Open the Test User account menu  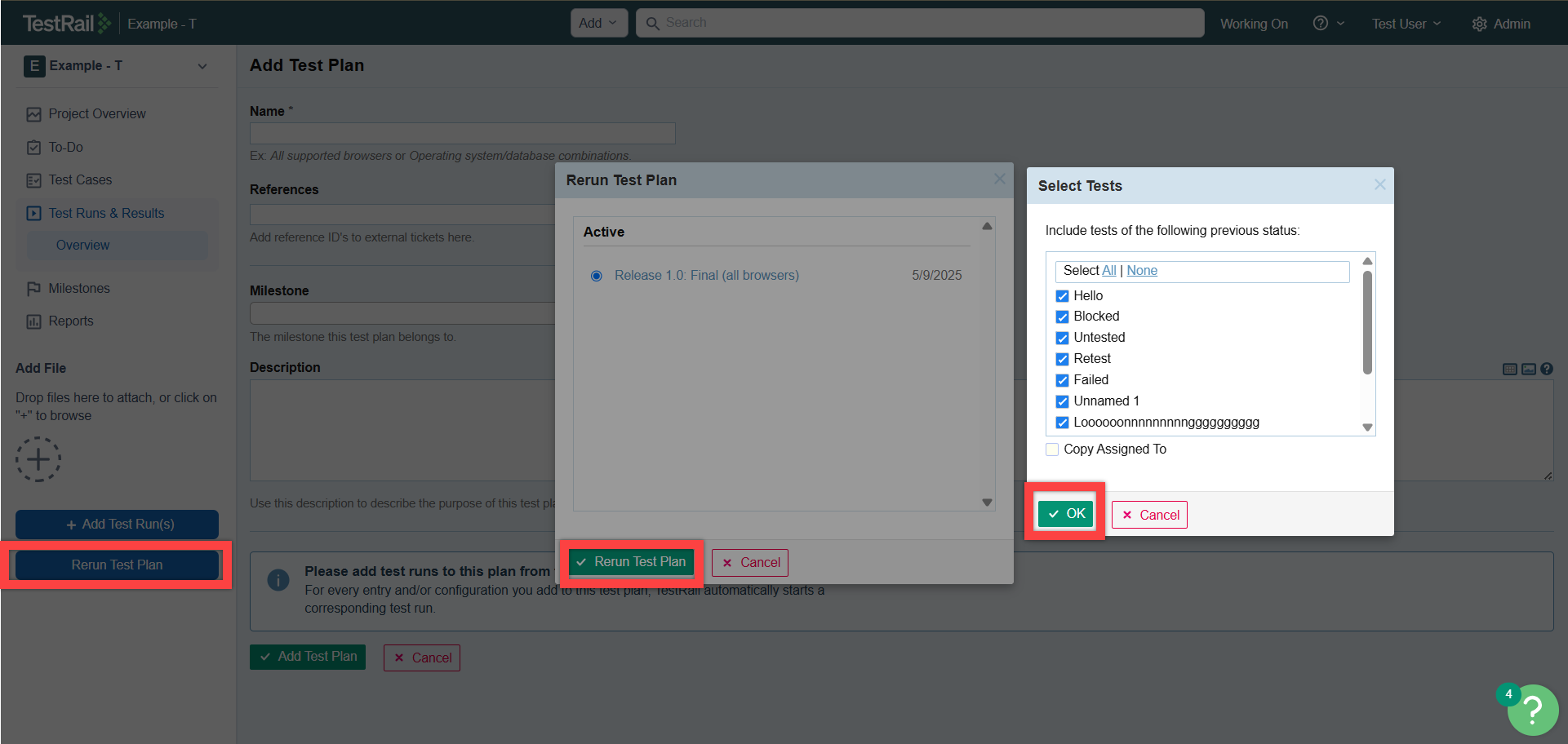click(x=1406, y=24)
